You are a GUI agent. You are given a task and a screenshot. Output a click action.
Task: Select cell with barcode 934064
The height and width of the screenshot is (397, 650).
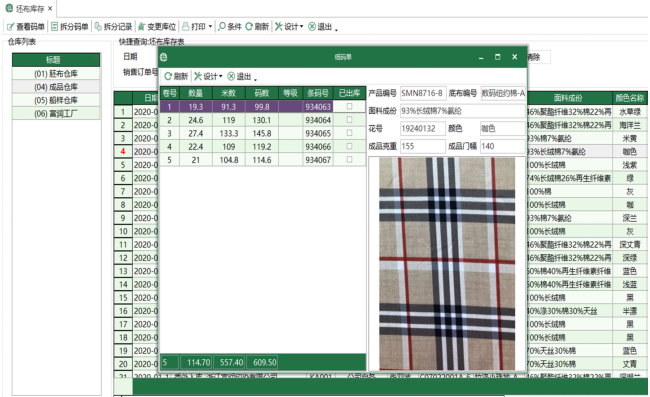tap(318, 120)
